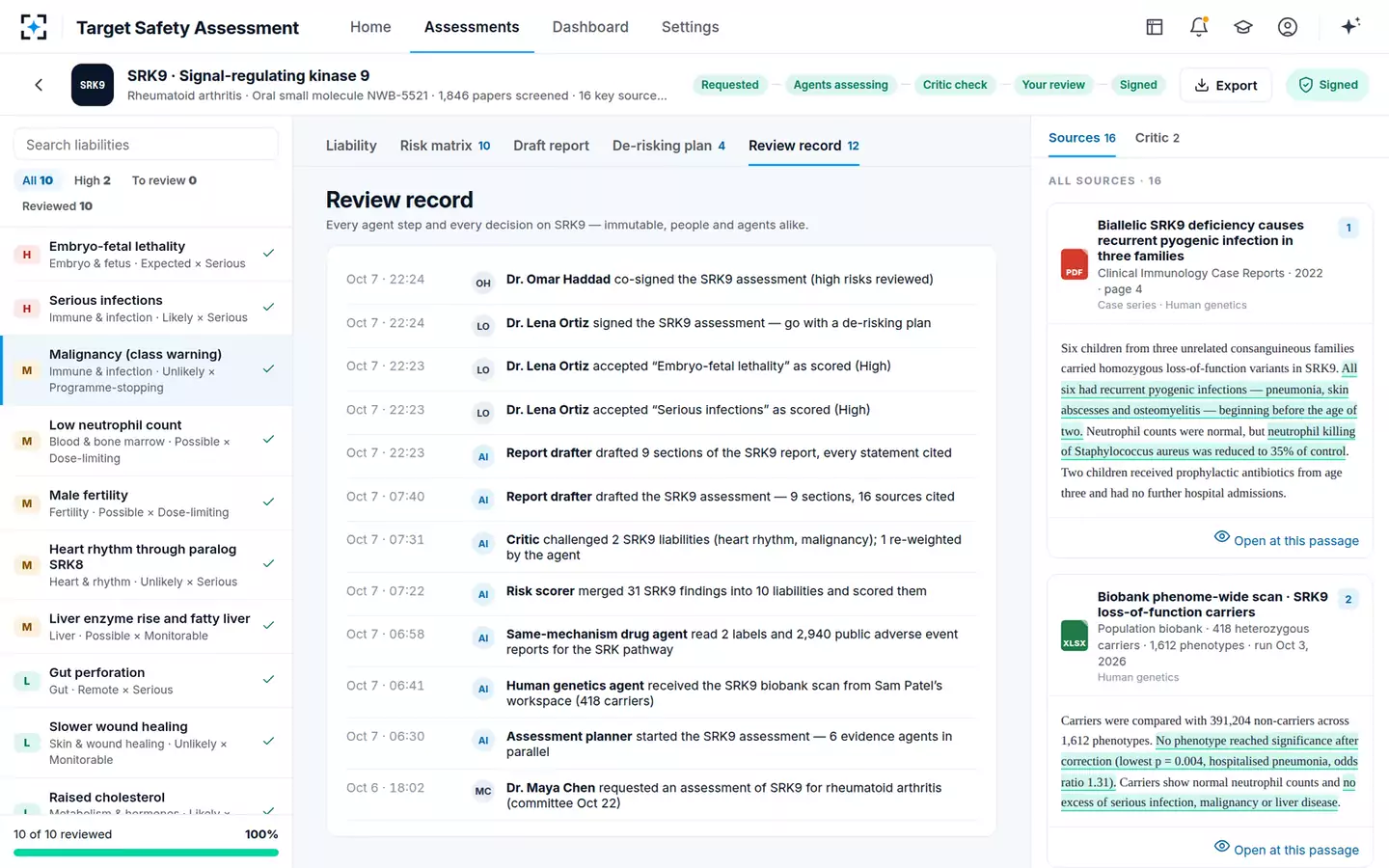Click the Export button
1389x868 pixels.
(x=1226, y=85)
